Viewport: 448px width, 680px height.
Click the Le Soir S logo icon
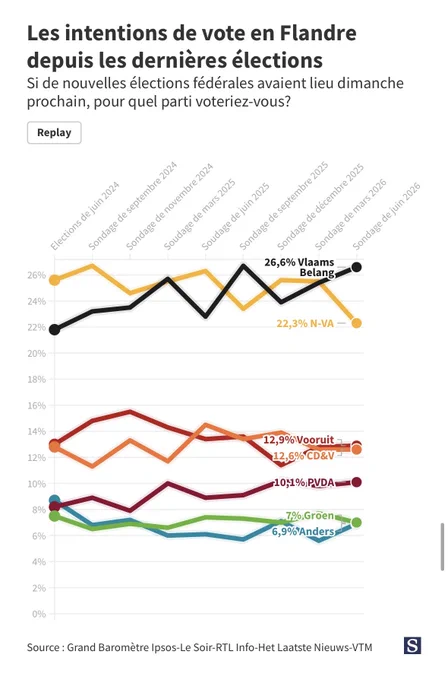point(412,645)
